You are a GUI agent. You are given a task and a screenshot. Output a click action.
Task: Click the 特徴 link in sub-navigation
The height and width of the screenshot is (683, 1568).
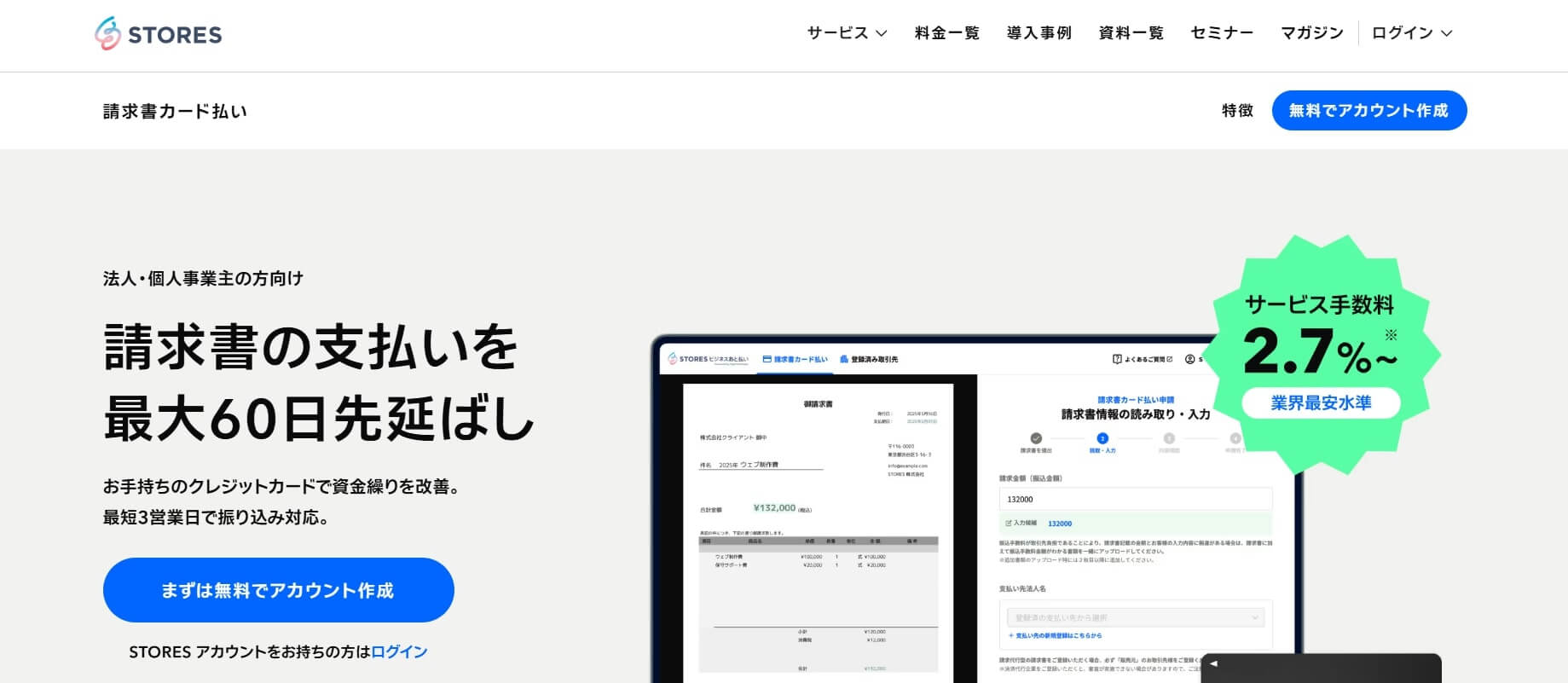point(1237,111)
